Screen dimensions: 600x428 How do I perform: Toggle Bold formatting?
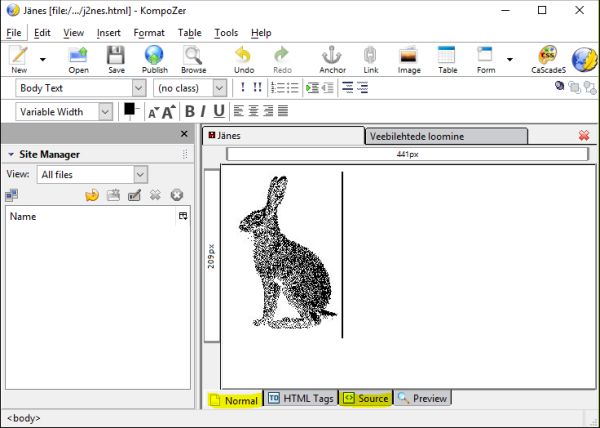[x=189, y=112]
